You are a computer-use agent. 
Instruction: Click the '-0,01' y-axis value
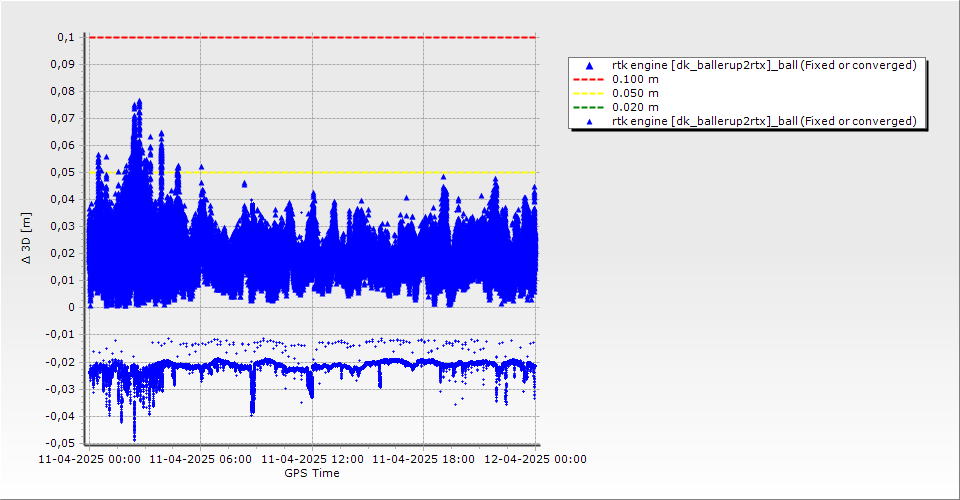tap(61, 334)
